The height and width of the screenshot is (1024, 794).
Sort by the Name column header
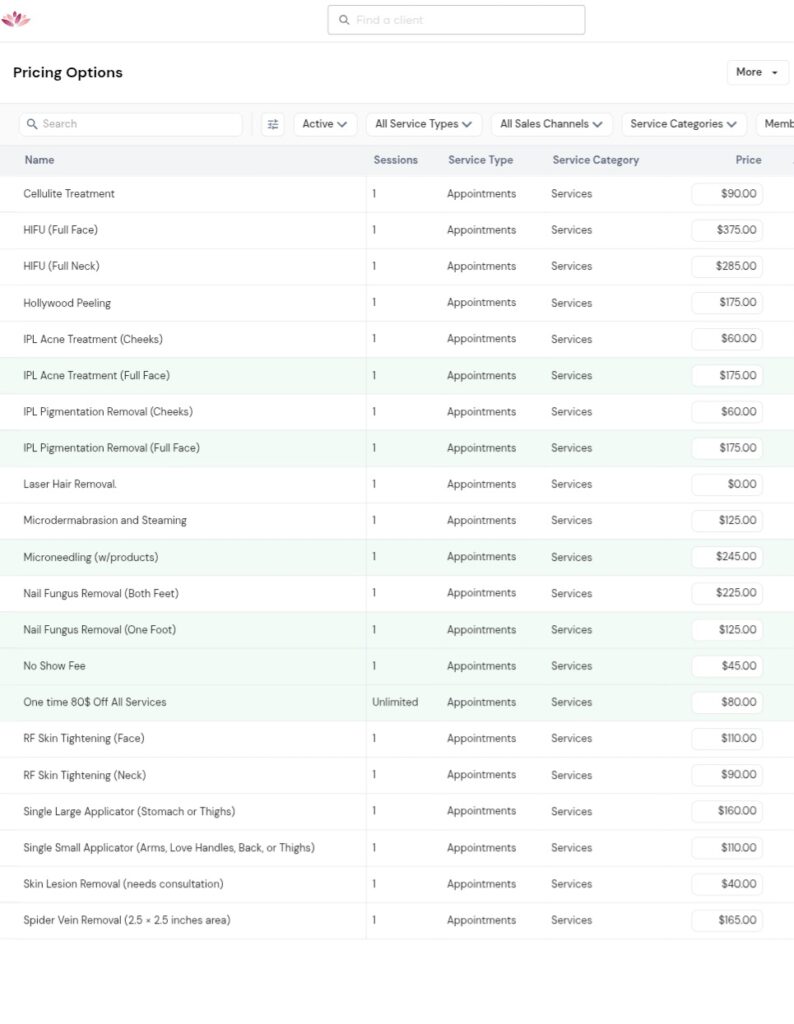(x=40, y=160)
